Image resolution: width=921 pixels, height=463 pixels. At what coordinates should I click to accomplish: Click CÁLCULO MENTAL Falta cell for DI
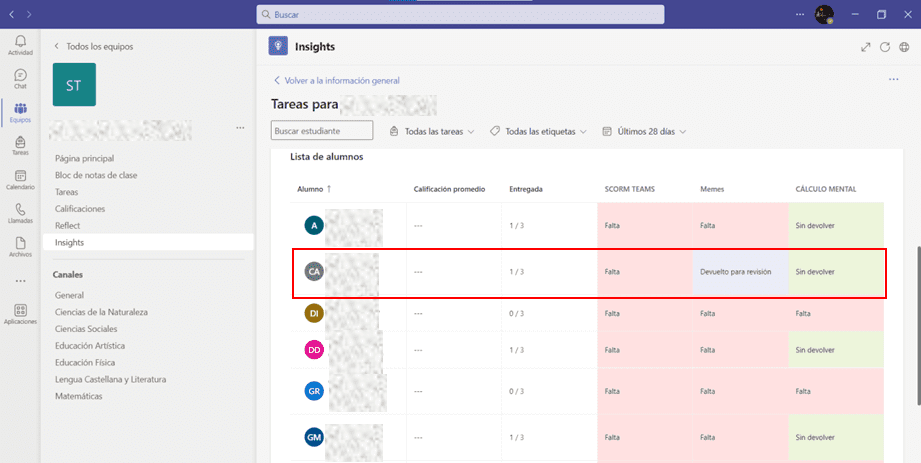pos(836,313)
